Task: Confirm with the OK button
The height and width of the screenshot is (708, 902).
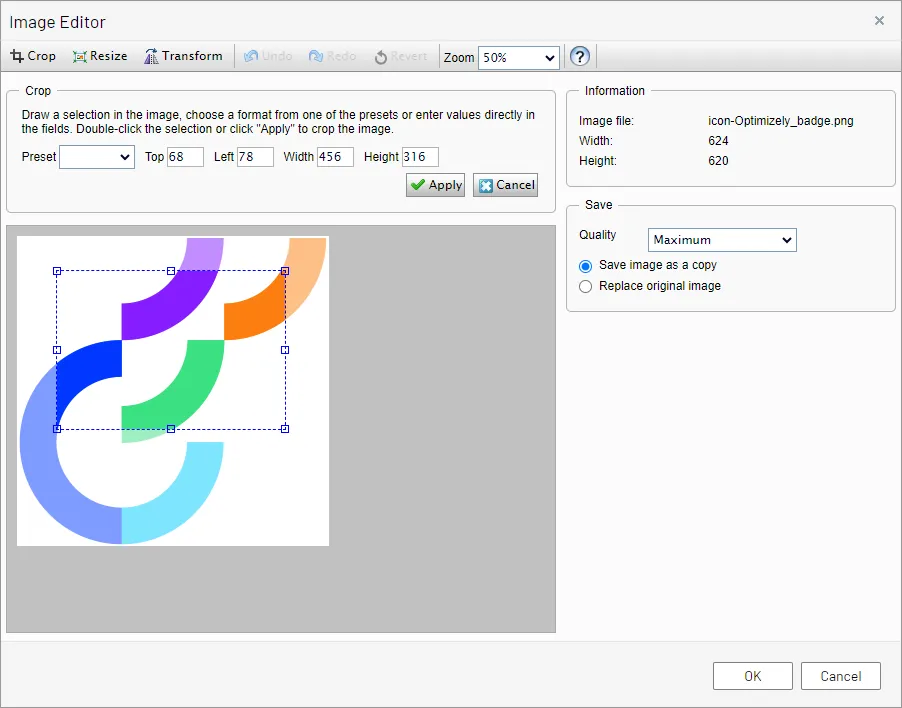Action: pos(752,676)
